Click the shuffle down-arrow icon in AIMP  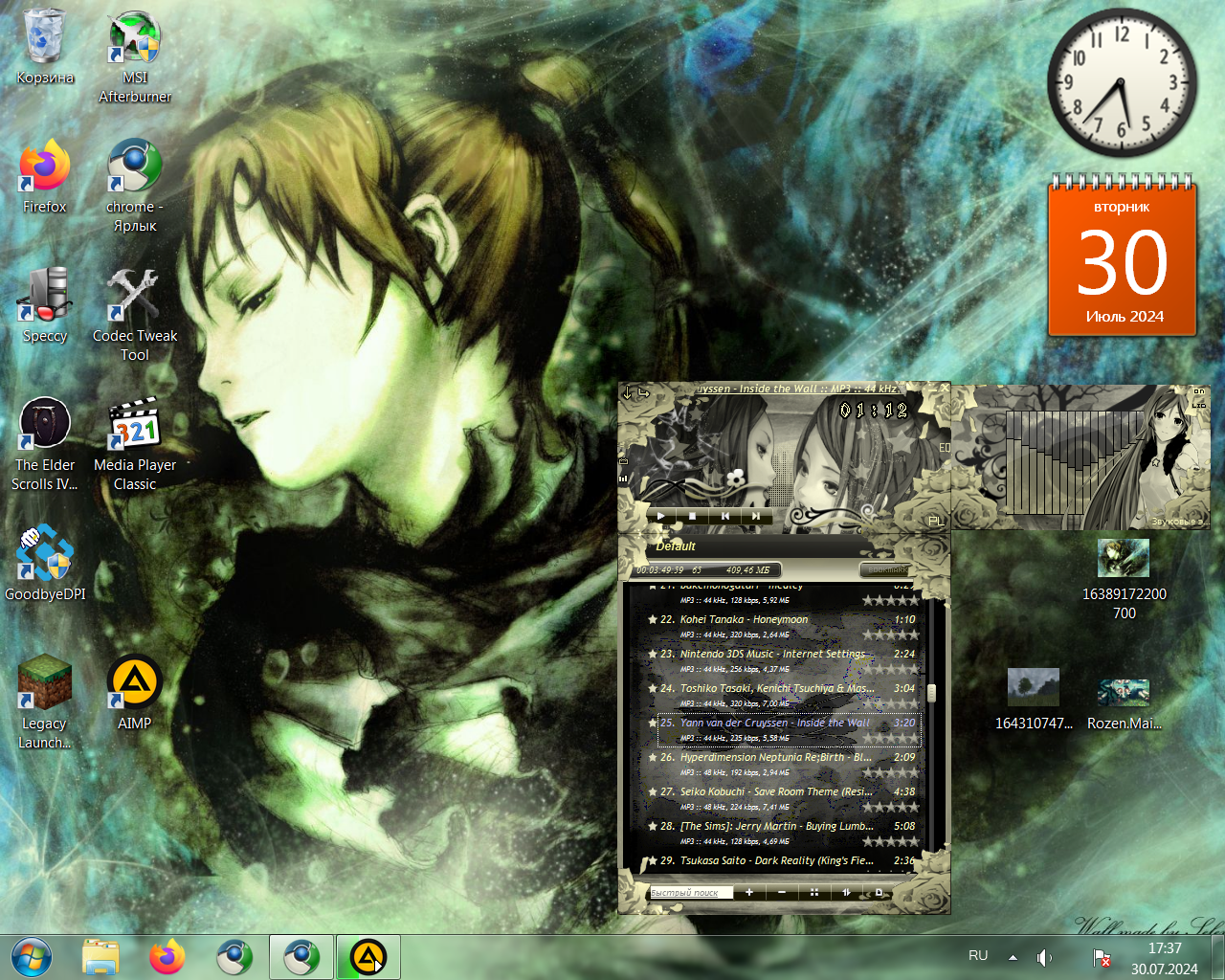628,392
